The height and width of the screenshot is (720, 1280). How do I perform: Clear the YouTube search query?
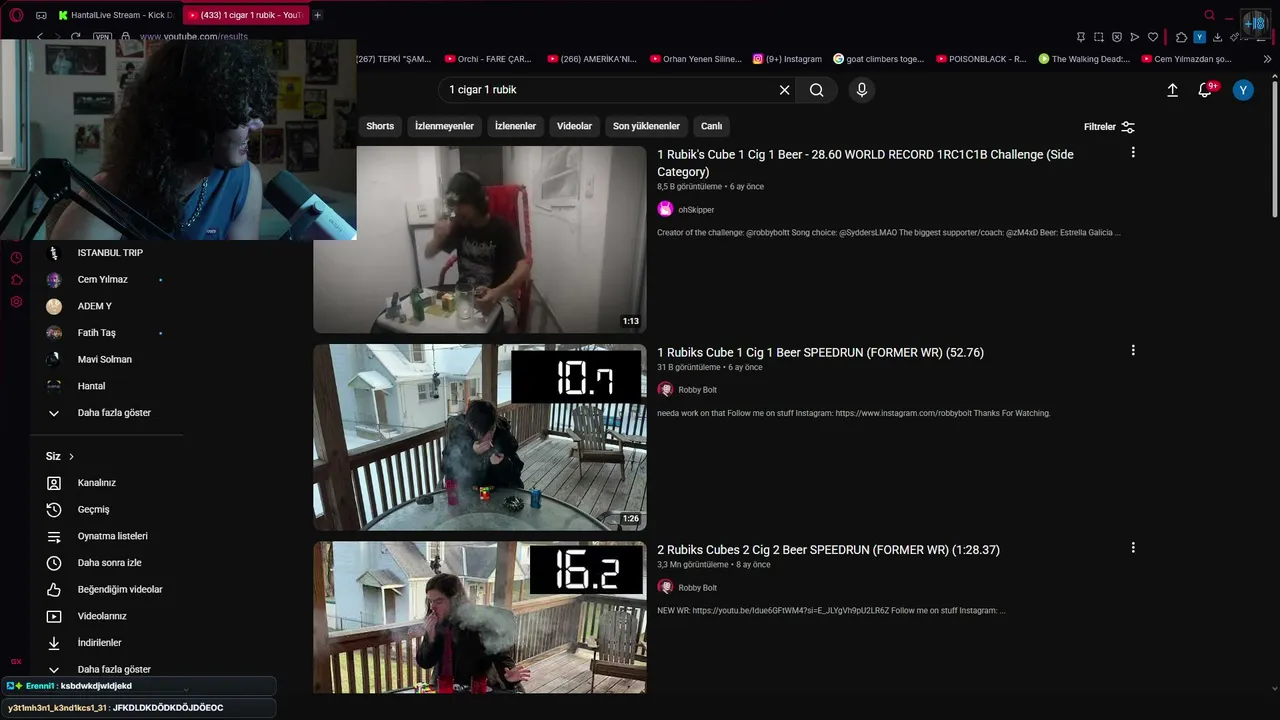785,90
